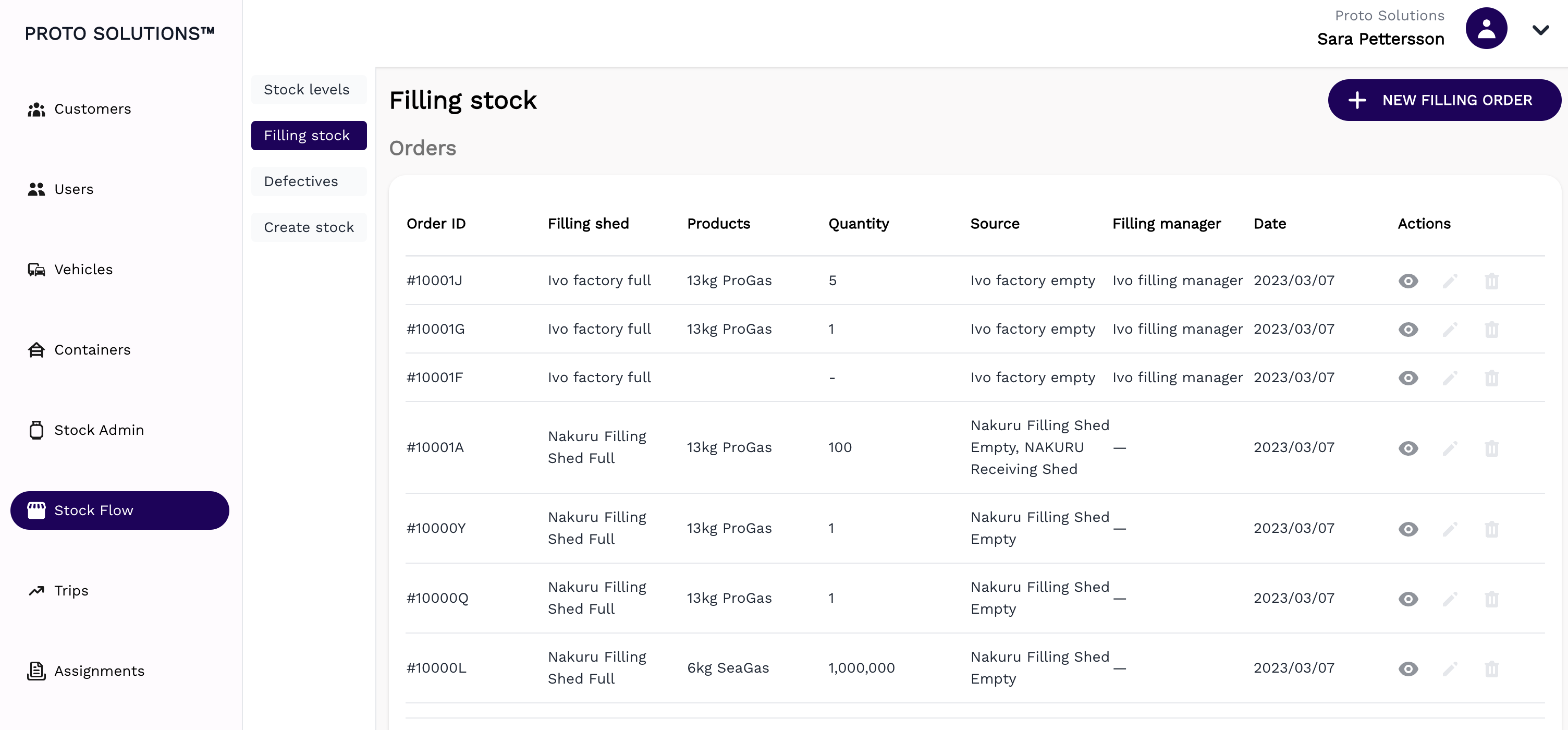This screenshot has height=730, width=1568.
Task: View order #10000Q details eye icon
Action: (1408, 599)
